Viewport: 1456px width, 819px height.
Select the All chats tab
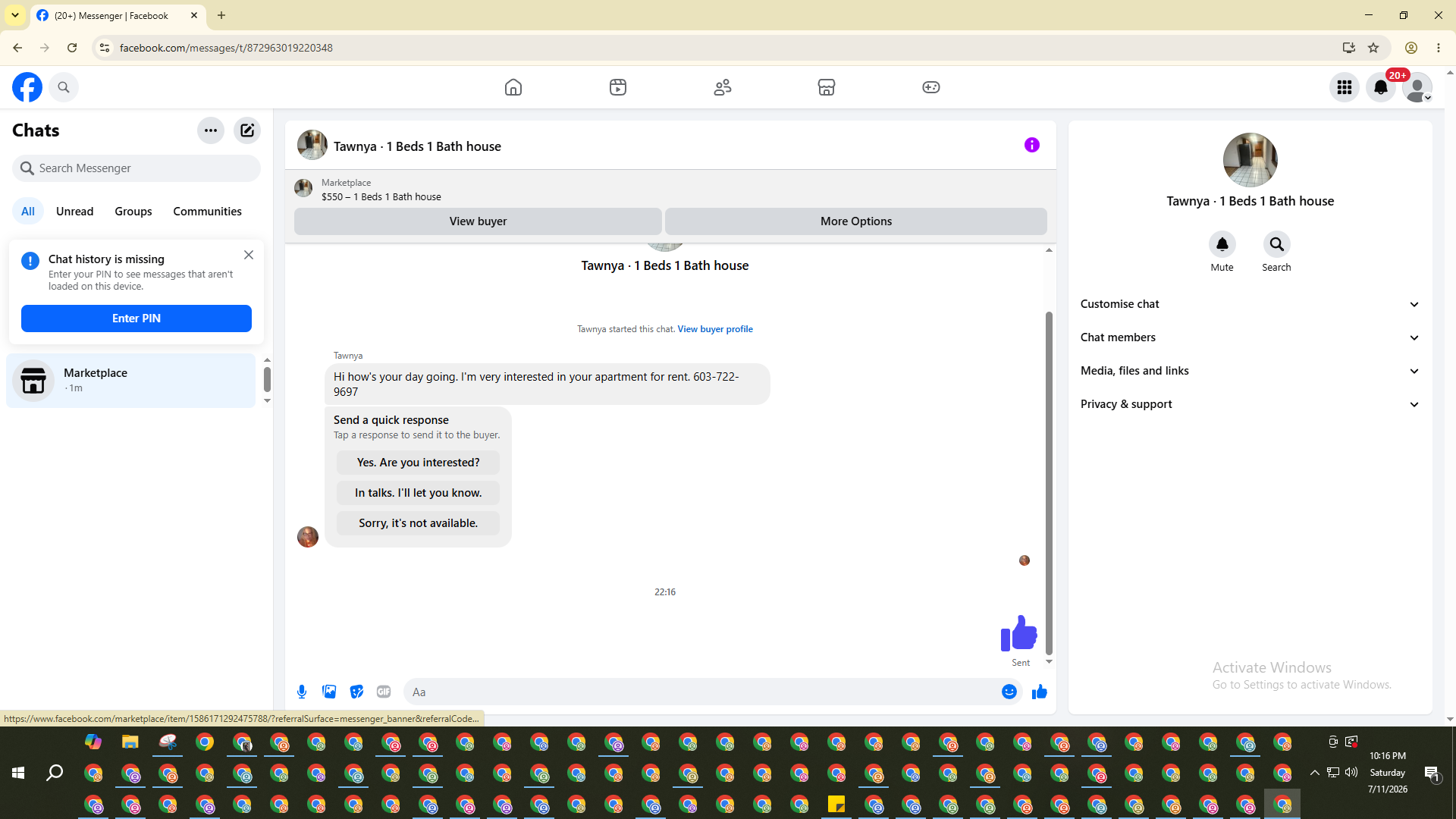28,212
